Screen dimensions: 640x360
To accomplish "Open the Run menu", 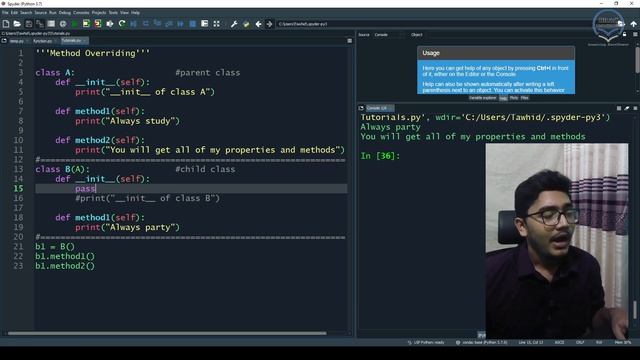I will coord(53,13).
